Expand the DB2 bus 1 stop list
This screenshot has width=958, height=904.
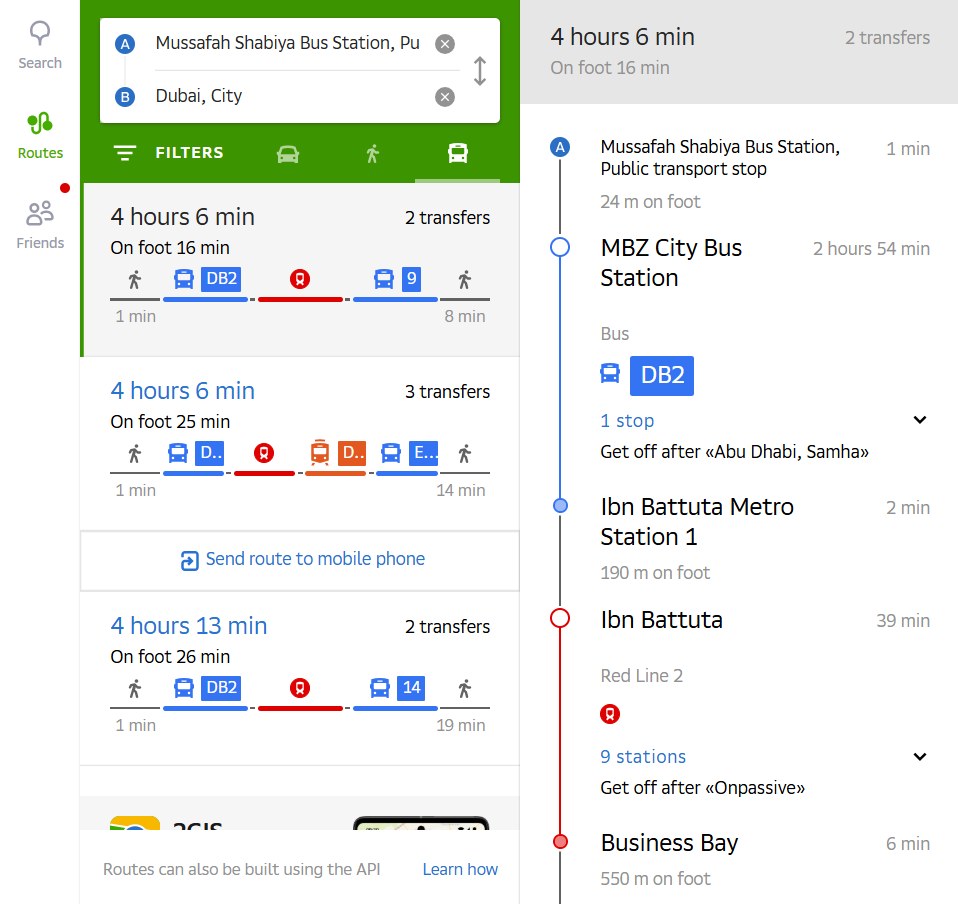(x=920, y=420)
